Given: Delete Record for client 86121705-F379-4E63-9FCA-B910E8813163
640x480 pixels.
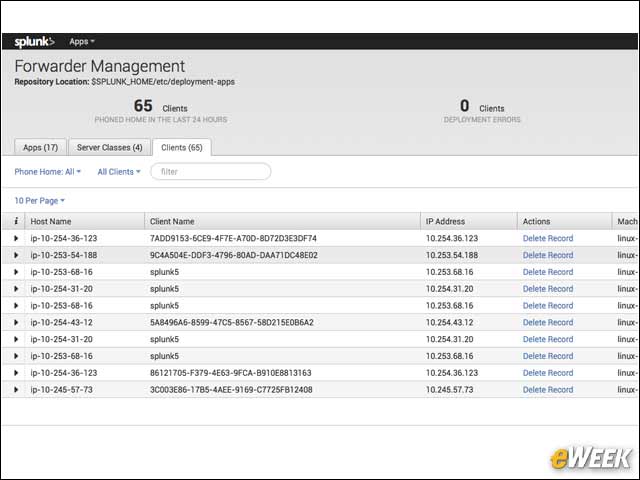Looking at the screenshot, I should [548, 373].
